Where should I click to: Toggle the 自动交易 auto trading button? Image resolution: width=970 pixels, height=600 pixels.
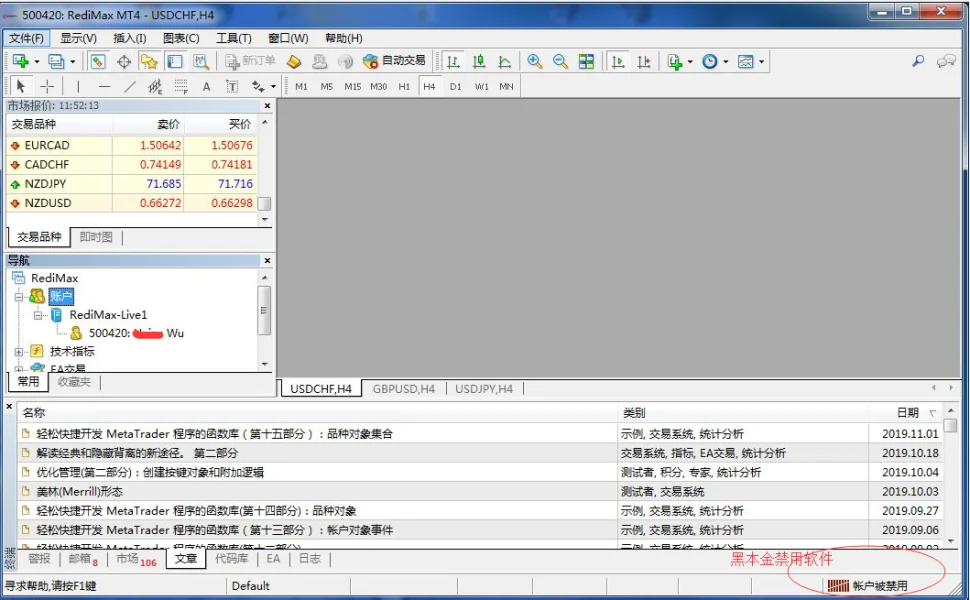(x=394, y=61)
